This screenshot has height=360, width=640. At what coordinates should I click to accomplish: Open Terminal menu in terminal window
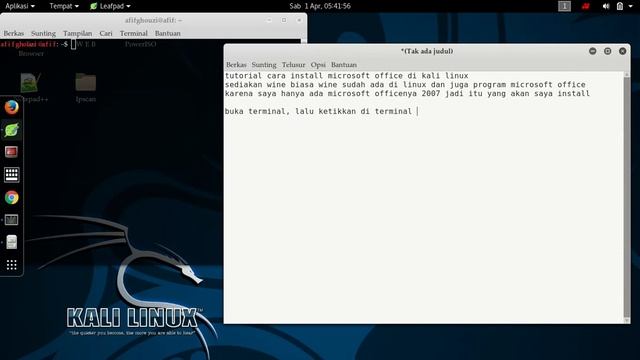(133, 33)
